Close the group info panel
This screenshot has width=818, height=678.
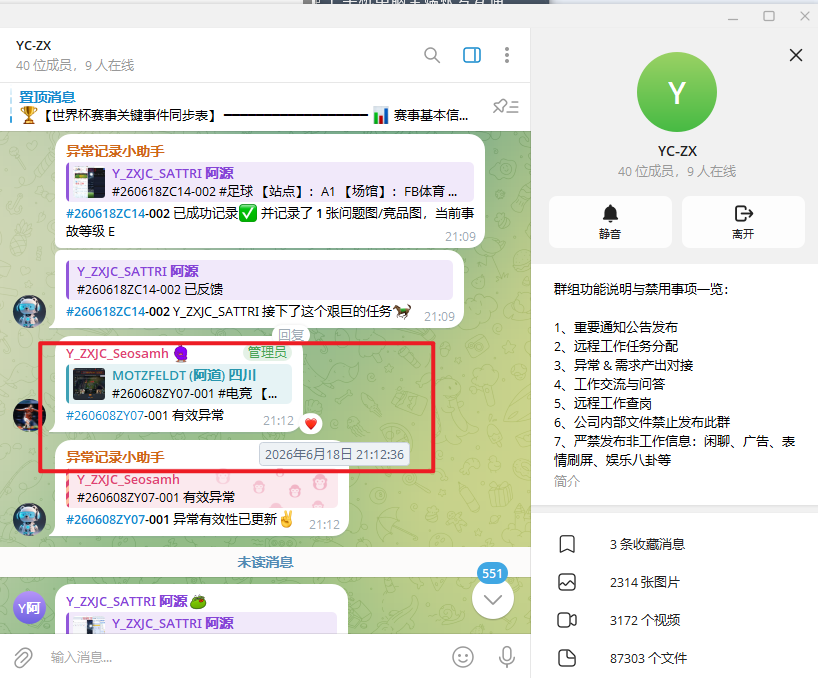[796, 55]
